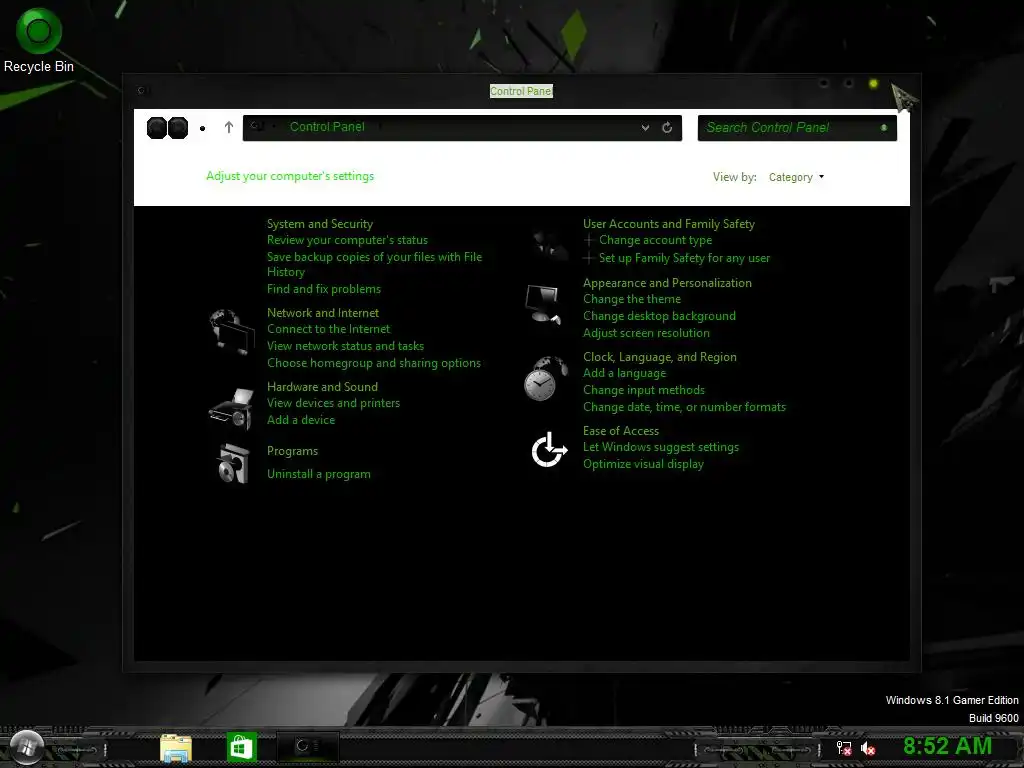This screenshot has width=1024, height=768.
Task: Open Save backup copies with File History
Action: tap(374, 264)
